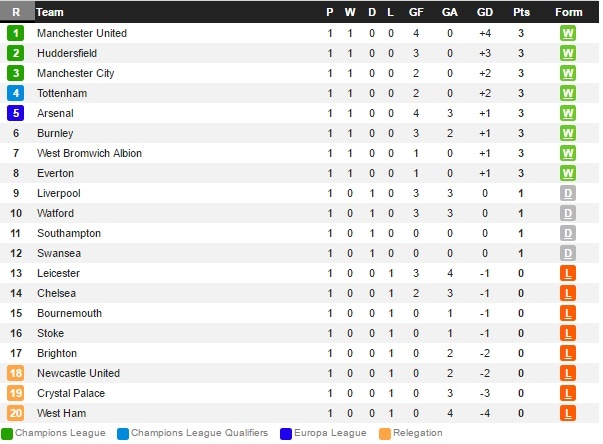Sort table by the GD column header

coord(485,12)
